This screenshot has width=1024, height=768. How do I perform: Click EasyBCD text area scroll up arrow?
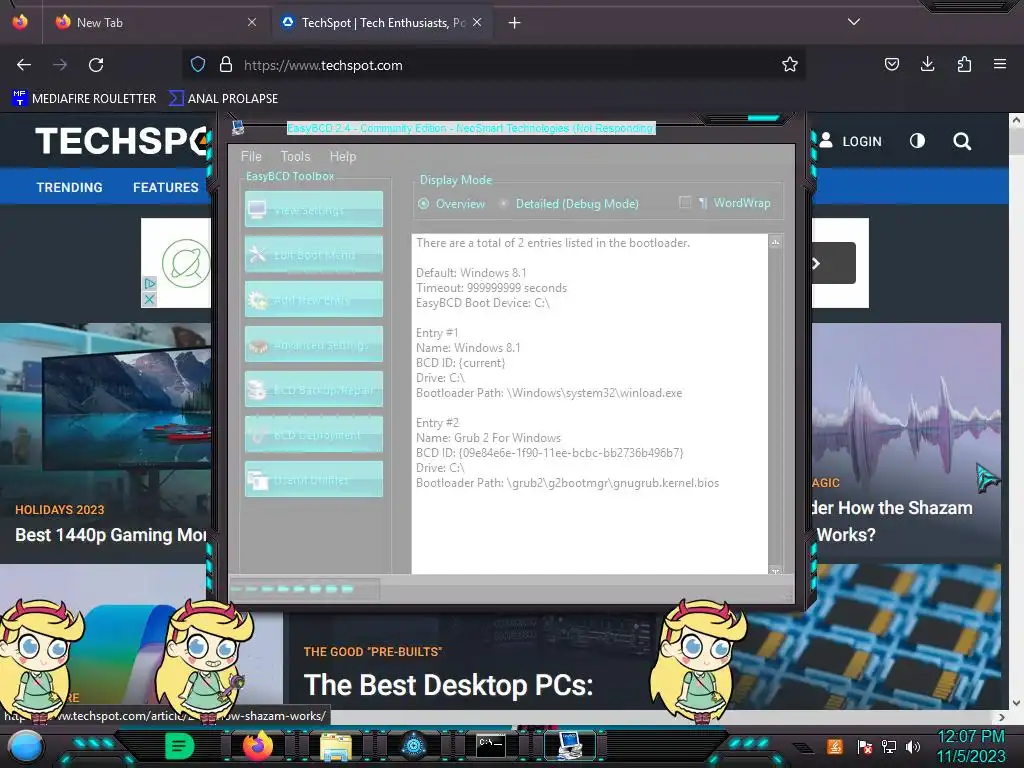(775, 242)
